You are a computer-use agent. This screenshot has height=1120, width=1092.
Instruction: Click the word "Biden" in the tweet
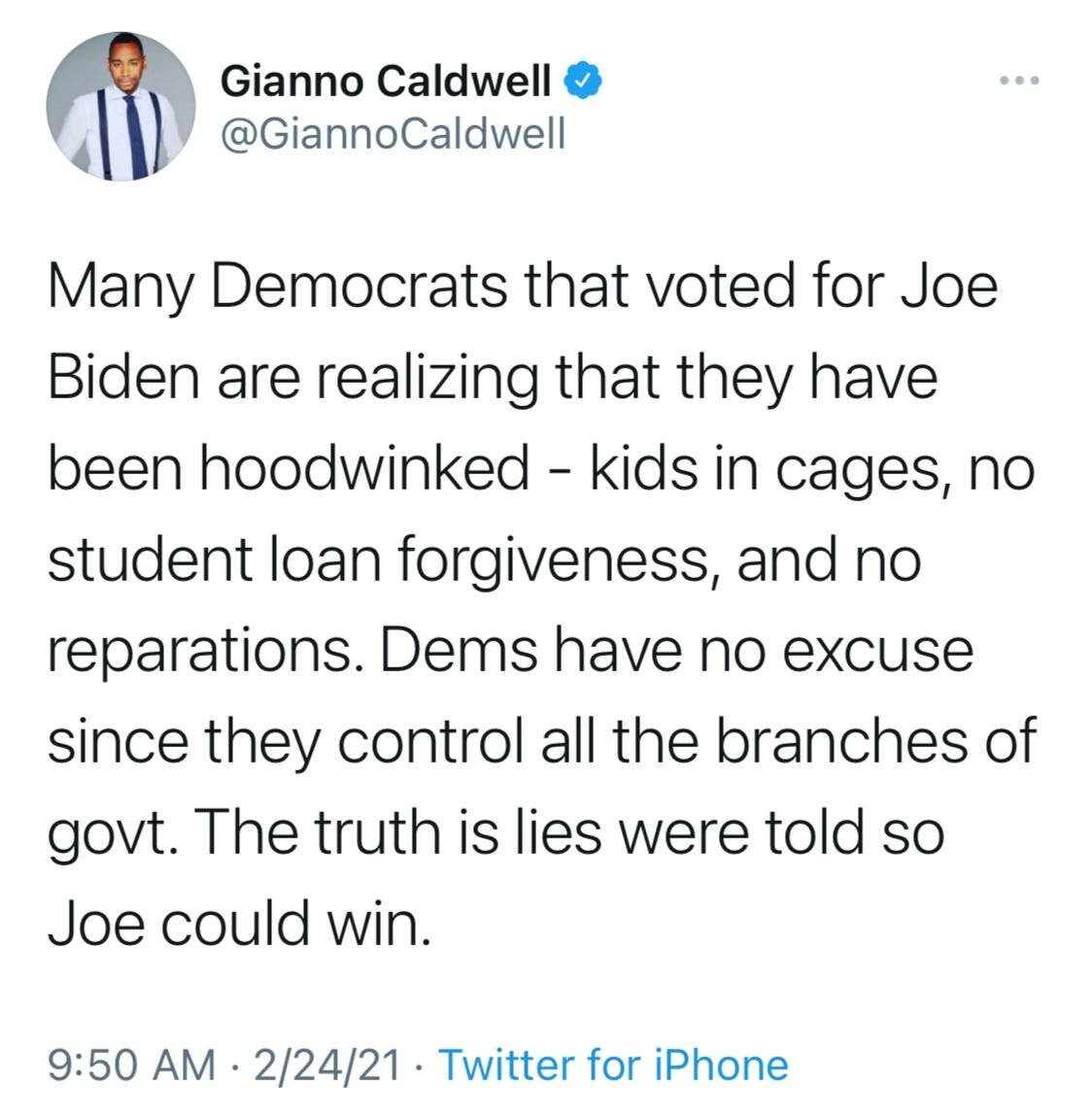tap(123, 378)
